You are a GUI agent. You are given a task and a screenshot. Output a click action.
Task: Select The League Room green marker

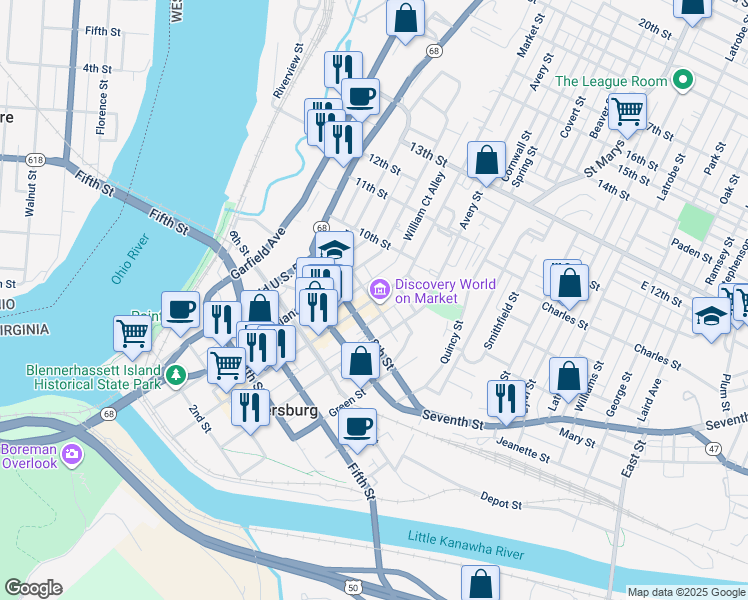coord(683,81)
